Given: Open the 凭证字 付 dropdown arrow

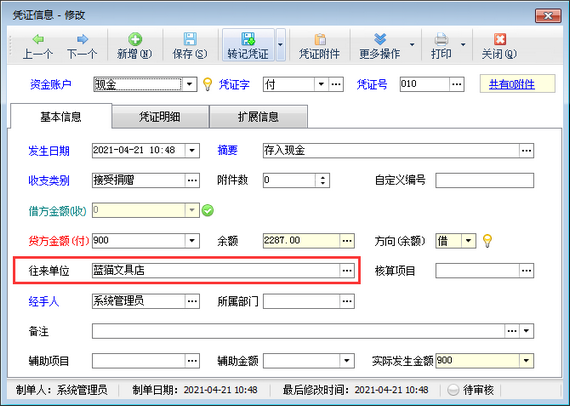Looking at the screenshot, I should [x=321, y=84].
